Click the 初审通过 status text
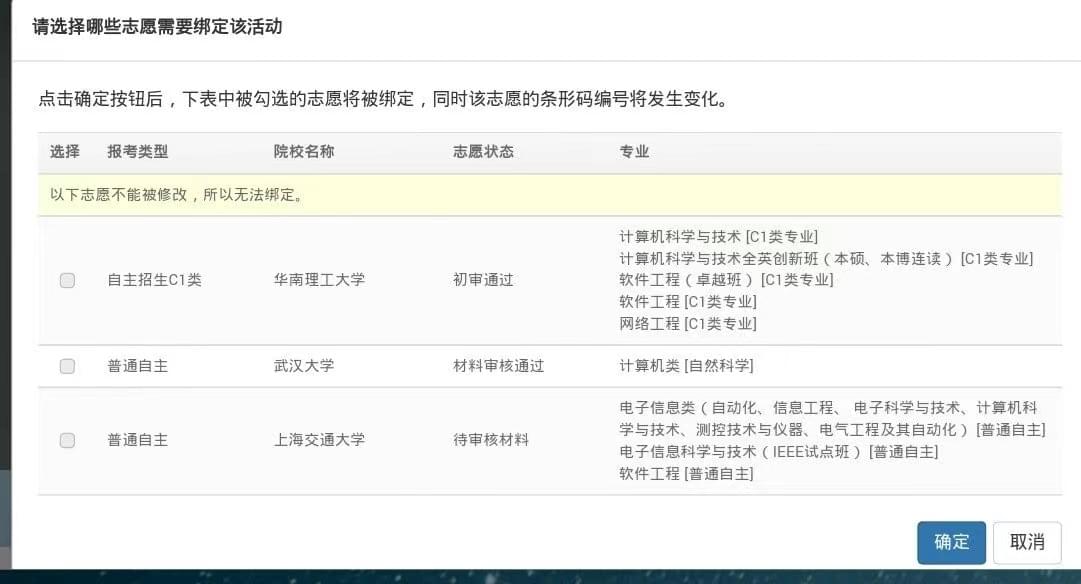The height and width of the screenshot is (584, 1081). [483, 280]
